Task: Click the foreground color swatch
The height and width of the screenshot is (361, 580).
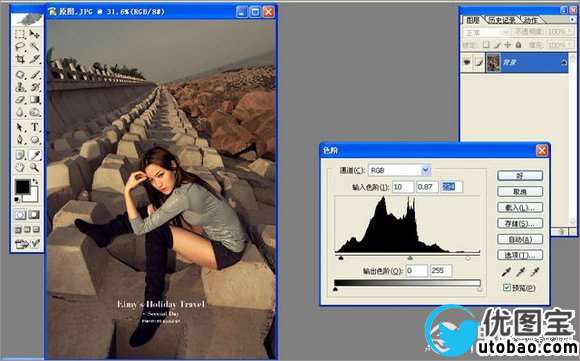Action: coord(22,187)
